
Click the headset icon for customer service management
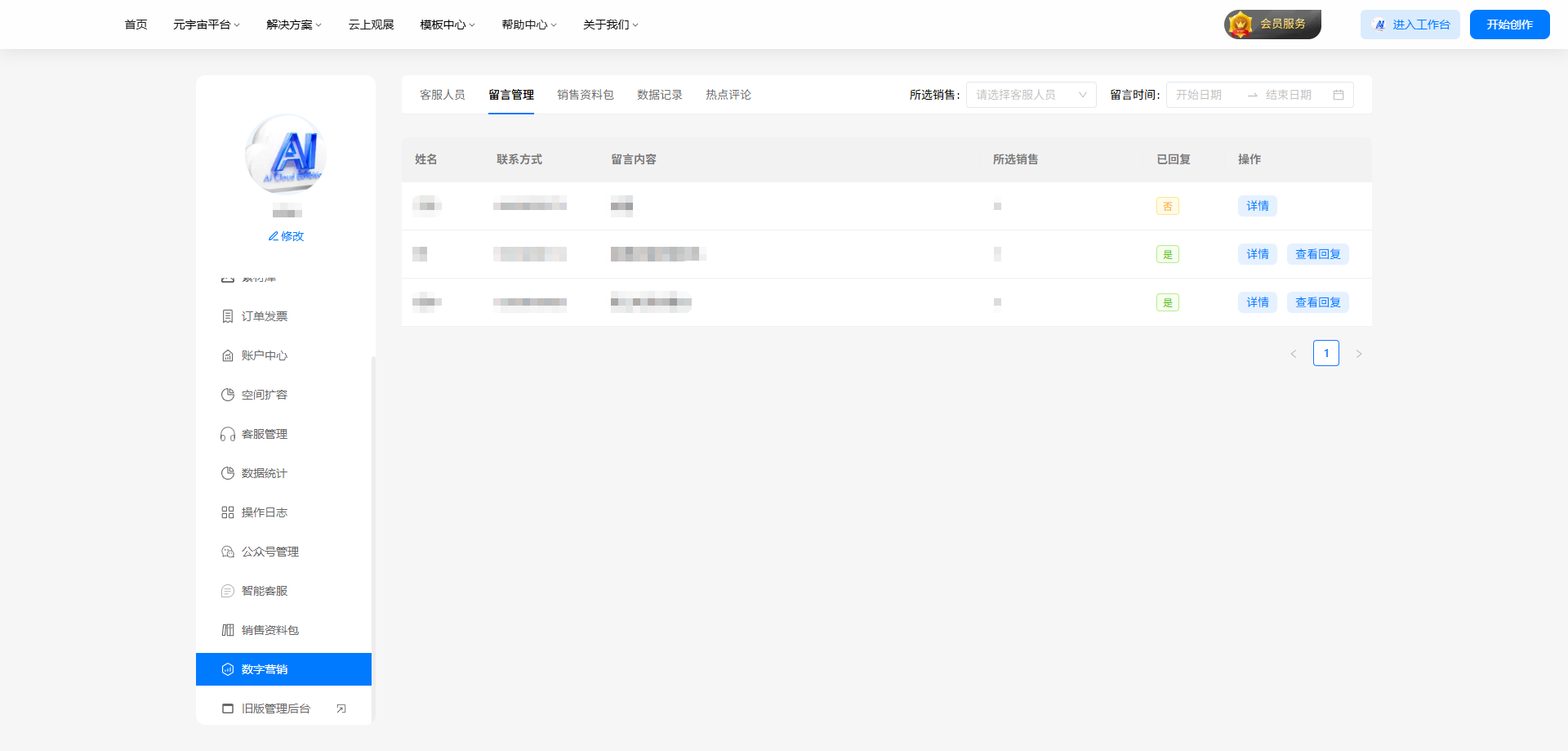click(x=228, y=434)
